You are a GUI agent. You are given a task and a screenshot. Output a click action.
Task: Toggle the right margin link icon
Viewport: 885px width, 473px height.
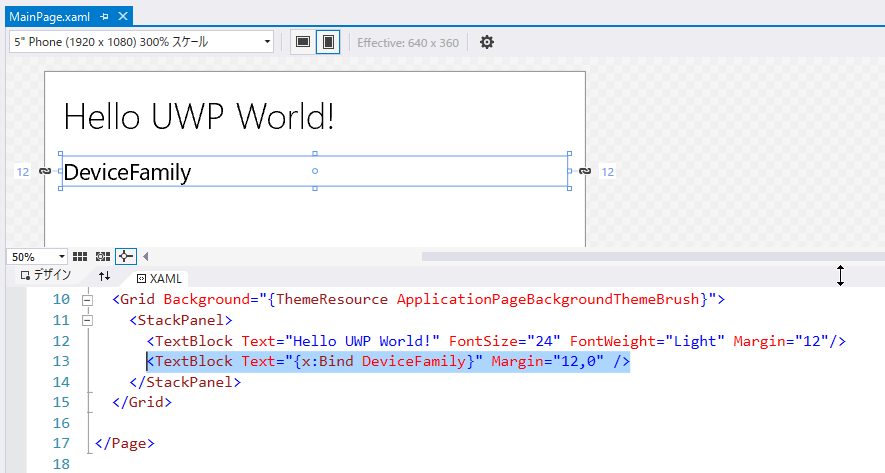click(585, 171)
